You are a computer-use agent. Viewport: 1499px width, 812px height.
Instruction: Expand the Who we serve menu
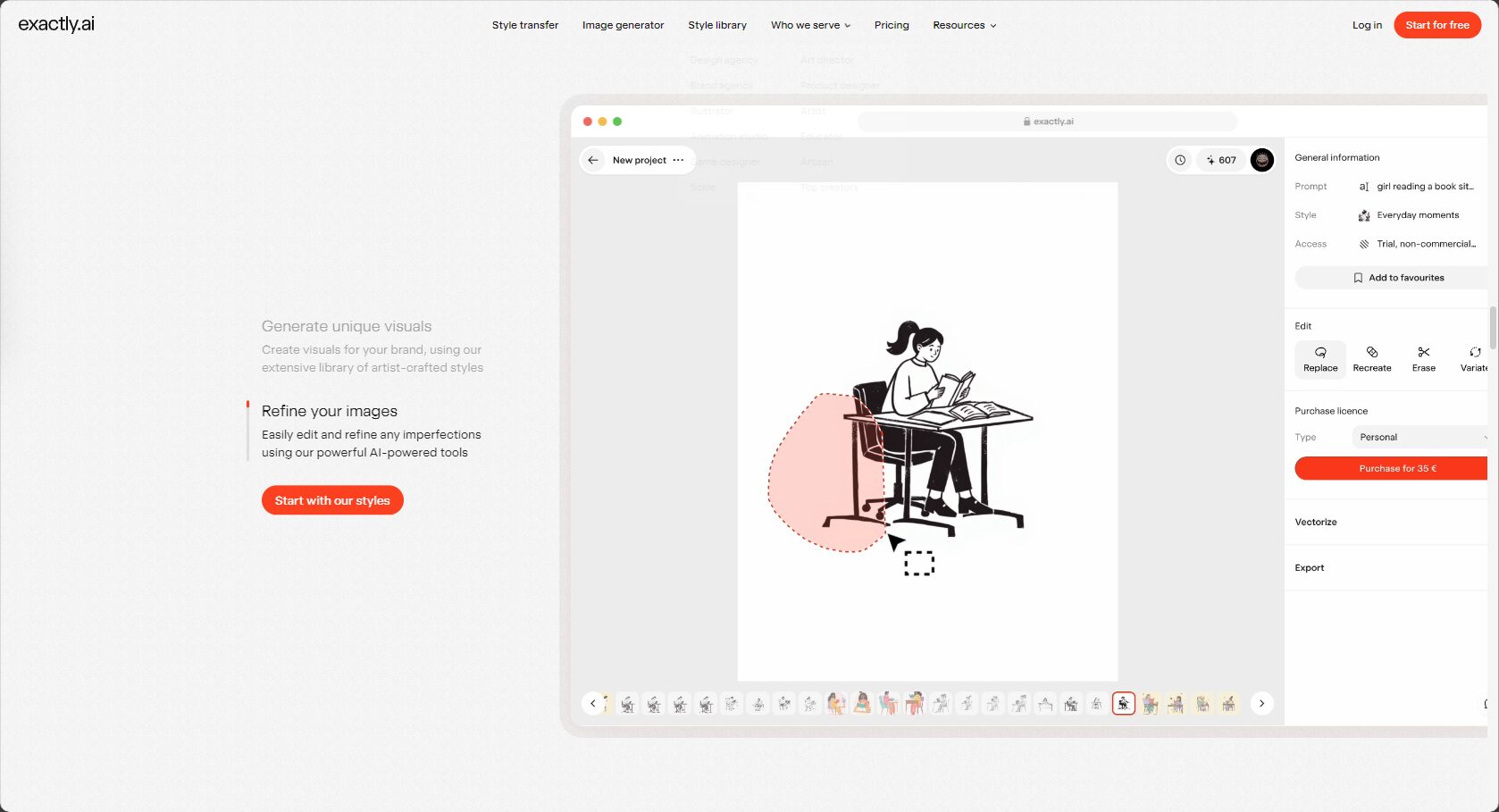[x=810, y=25]
